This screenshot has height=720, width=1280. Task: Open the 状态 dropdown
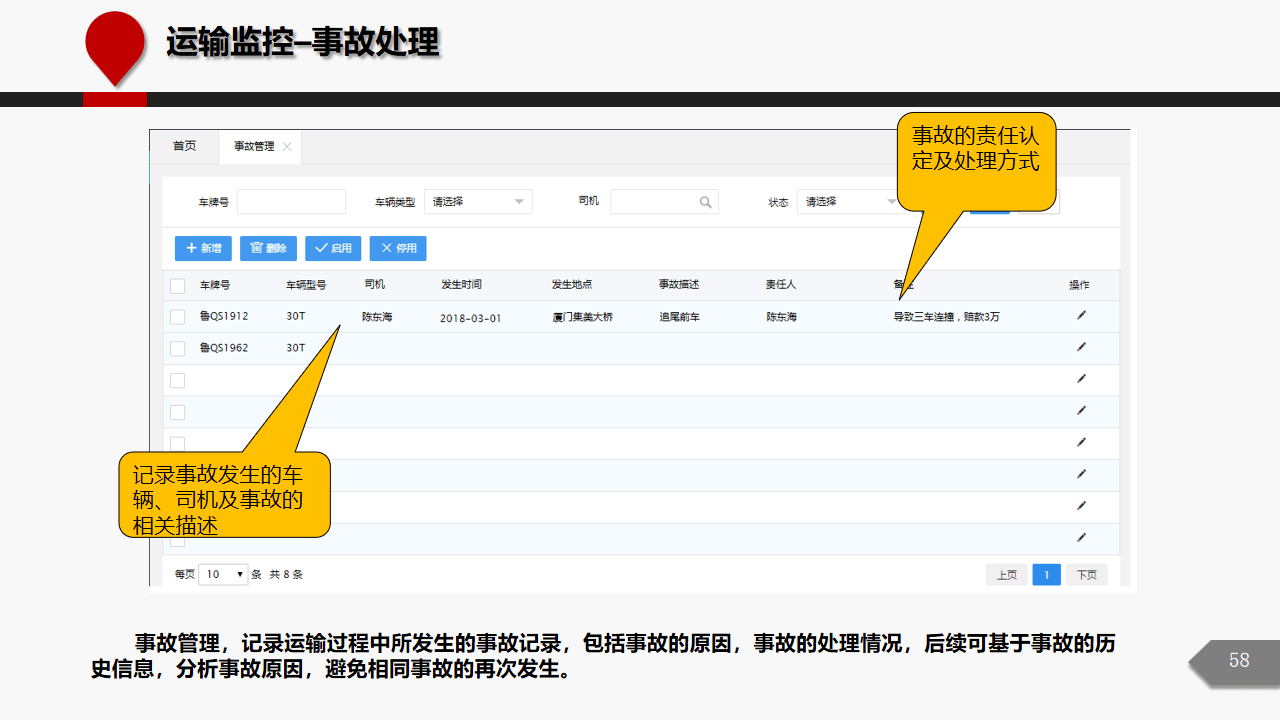851,202
